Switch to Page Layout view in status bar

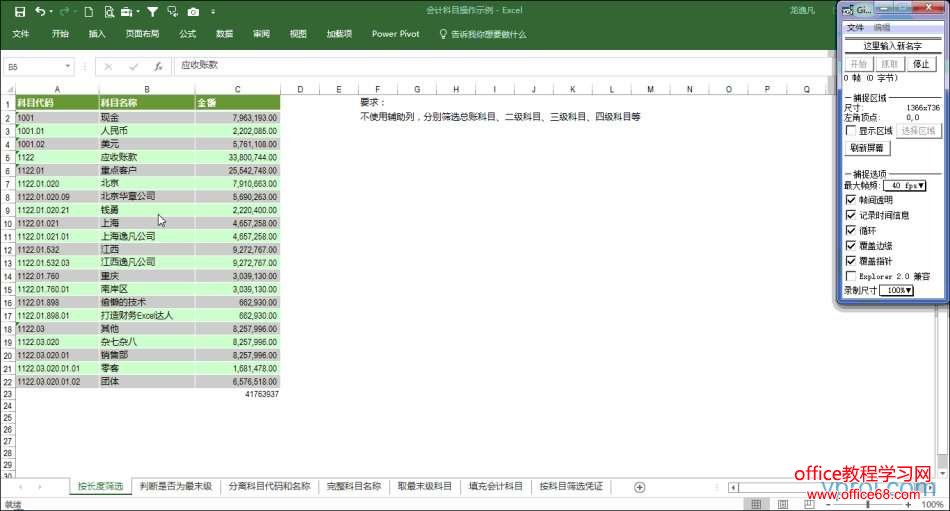coord(781,505)
